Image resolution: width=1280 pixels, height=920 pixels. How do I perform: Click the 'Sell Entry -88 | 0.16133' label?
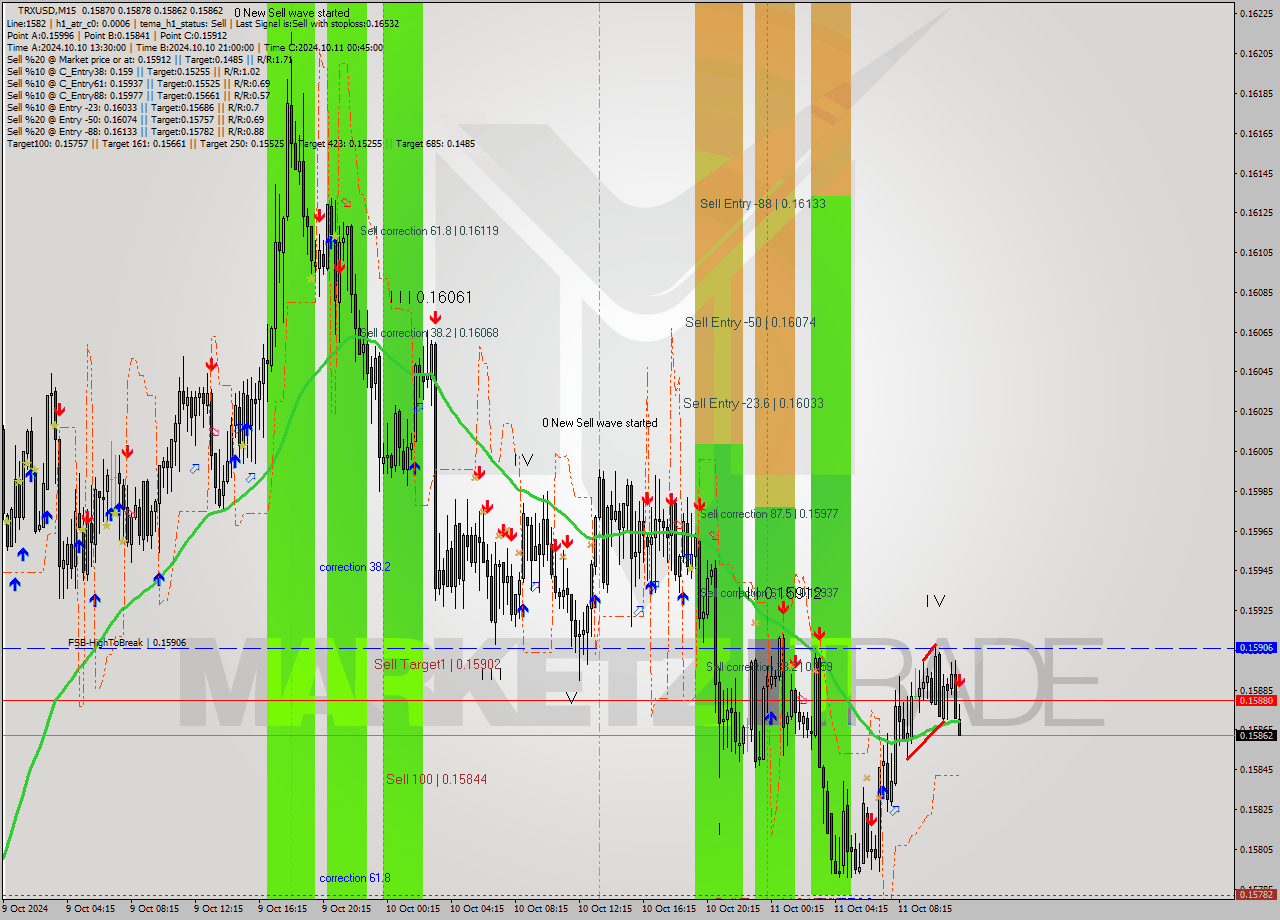(763, 203)
